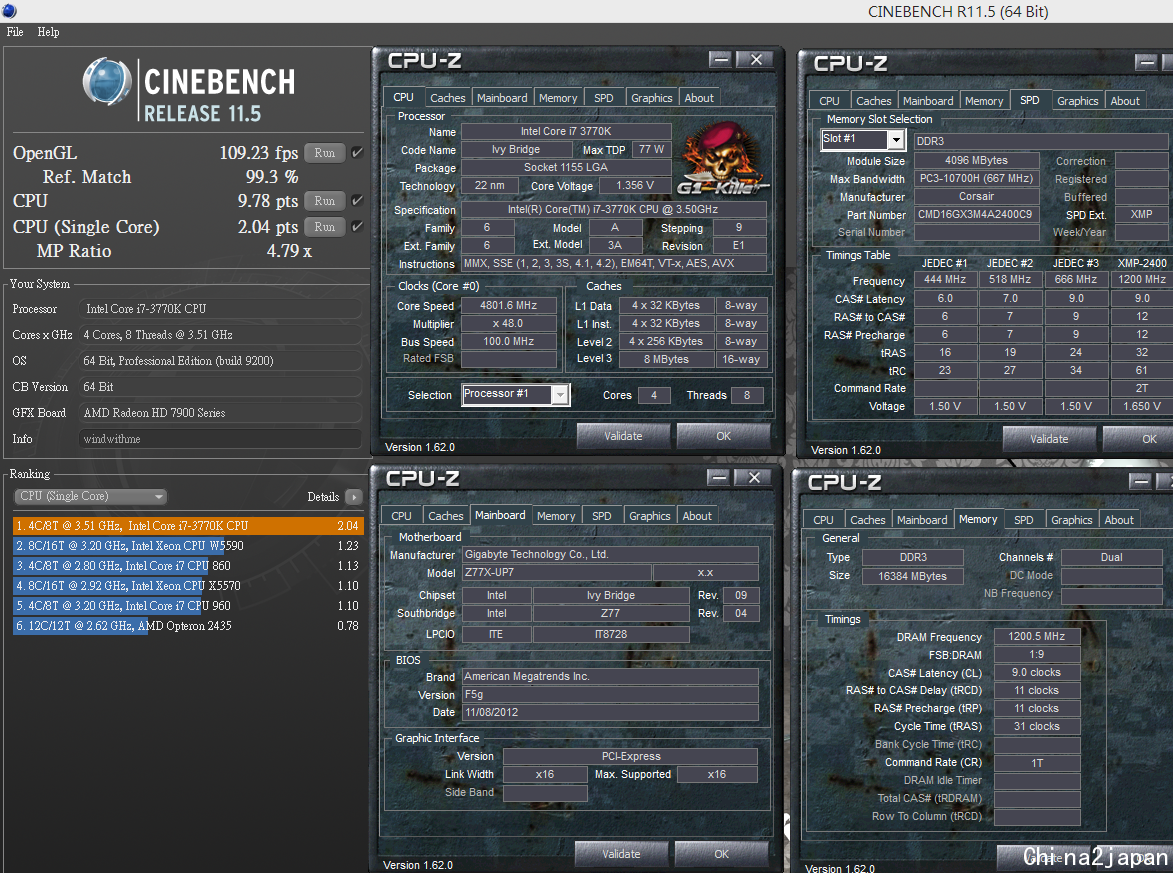Select ranking row AMD Opteron 2435
Viewport: 1173px width, 873px height.
pyautogui.click(x=188, y=626)
